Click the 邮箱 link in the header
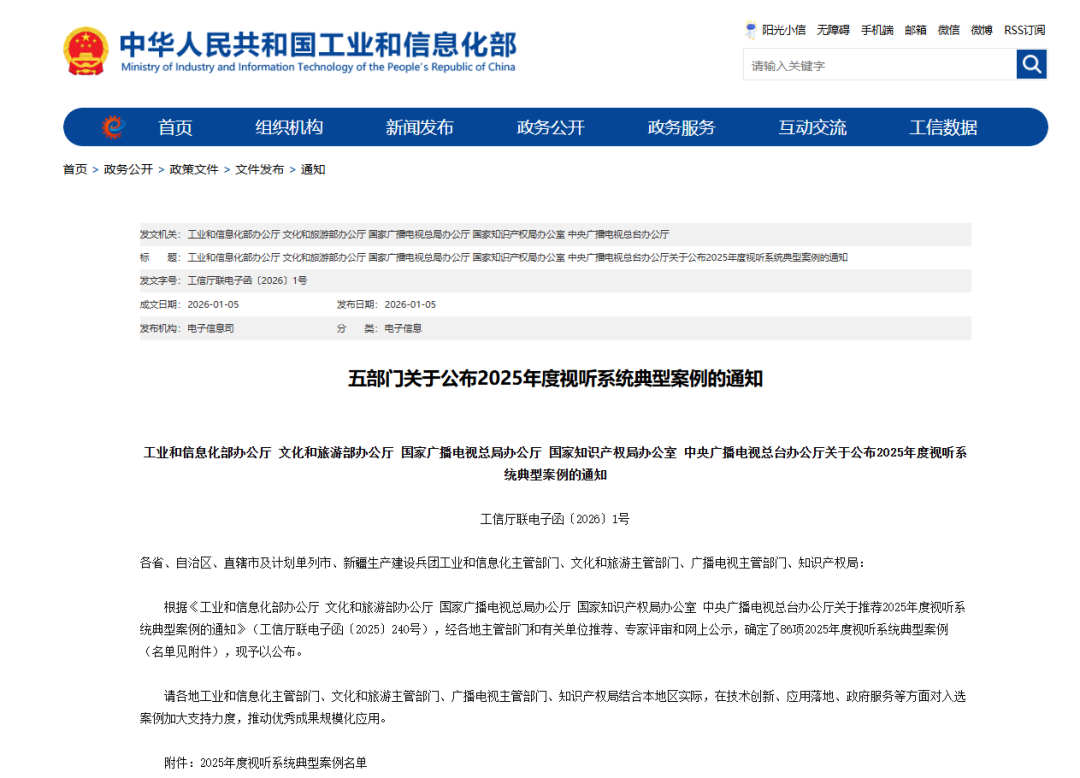 coord(915,30)
